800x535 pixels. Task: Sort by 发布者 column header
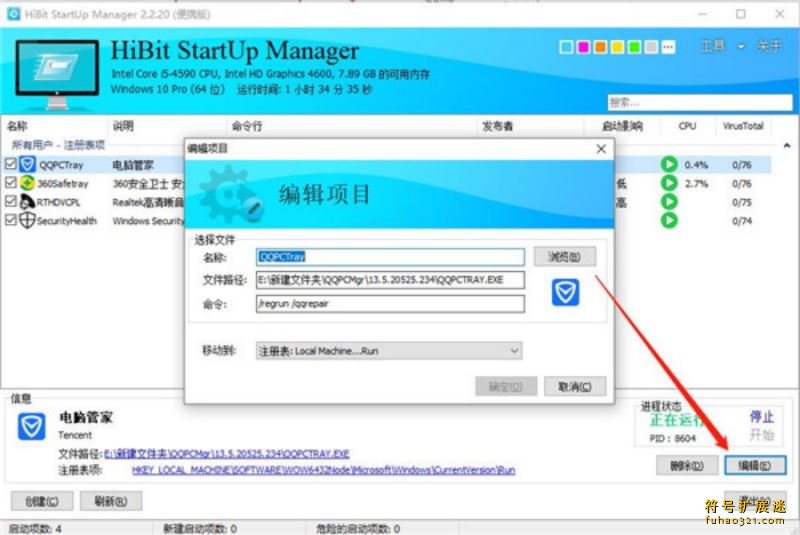click(497, 126)
